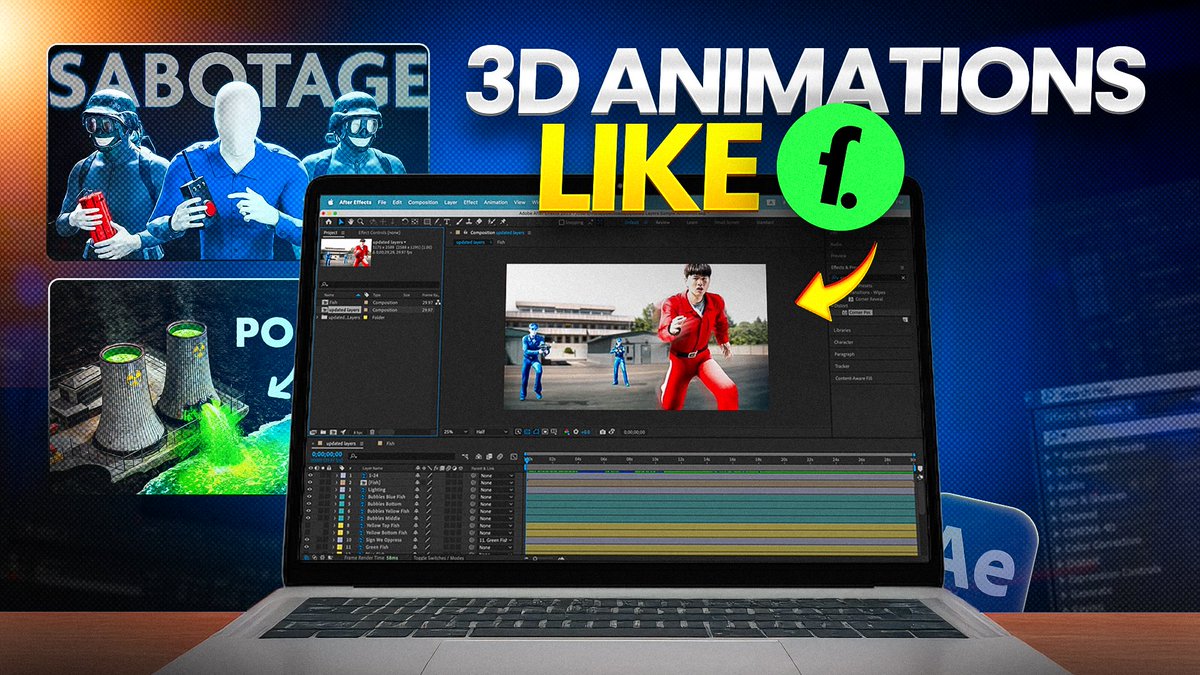
Task: Open the Libraries panel
Action: tap(842, 330)
